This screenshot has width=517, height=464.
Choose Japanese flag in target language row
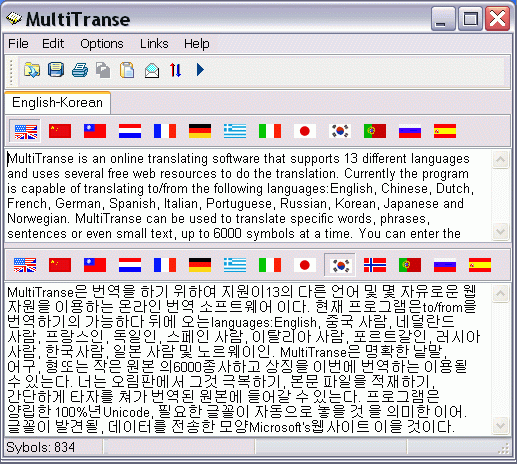305,265
